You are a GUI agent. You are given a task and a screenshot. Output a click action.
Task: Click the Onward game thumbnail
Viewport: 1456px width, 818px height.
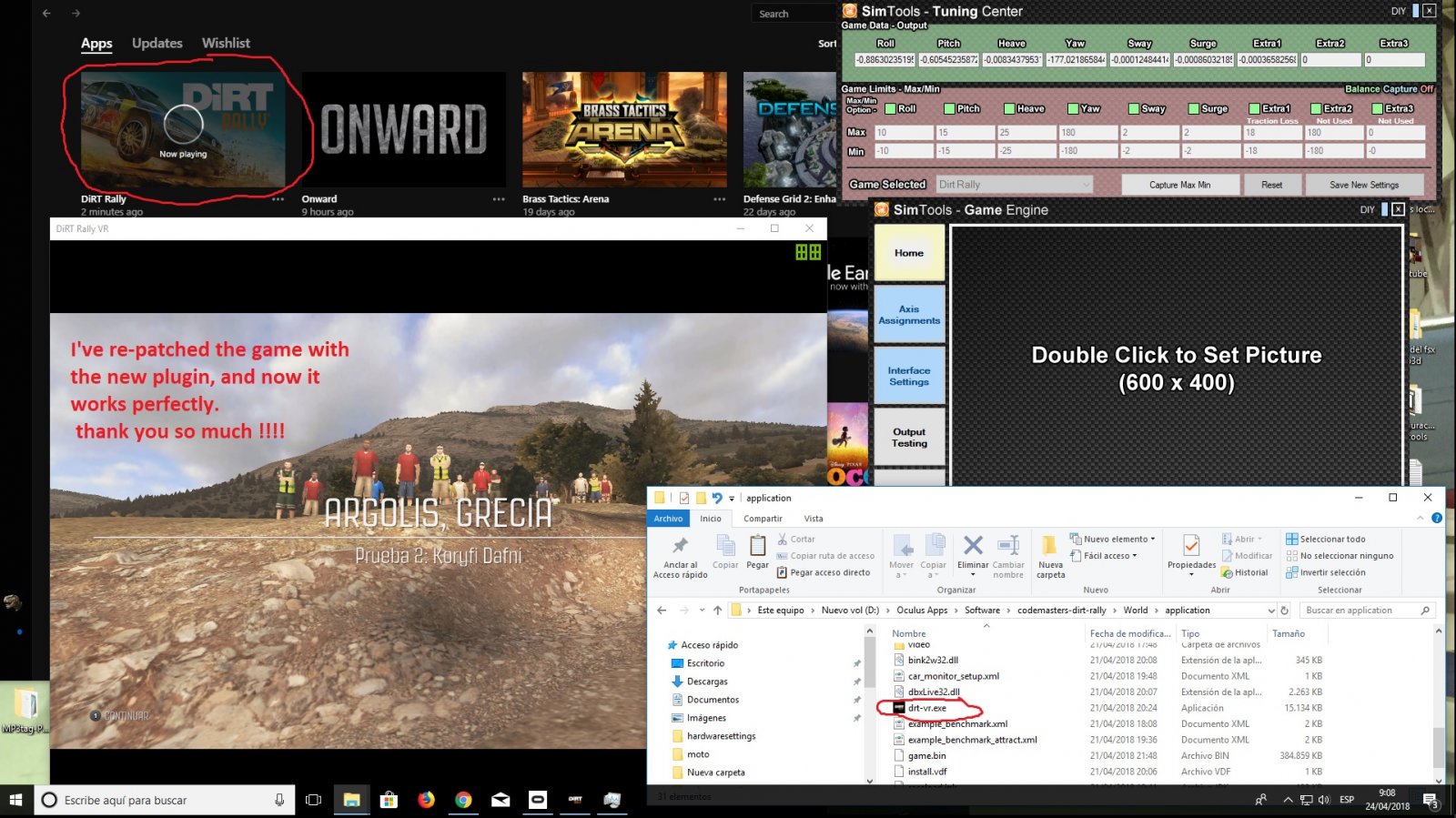coord(403,129)
